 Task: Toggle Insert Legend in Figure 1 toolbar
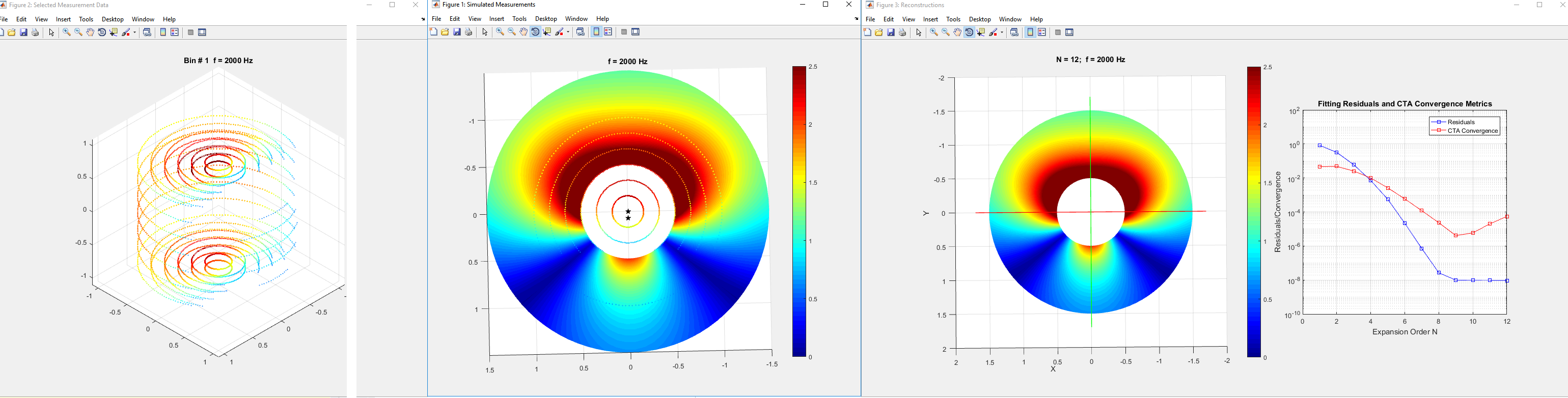608,32
